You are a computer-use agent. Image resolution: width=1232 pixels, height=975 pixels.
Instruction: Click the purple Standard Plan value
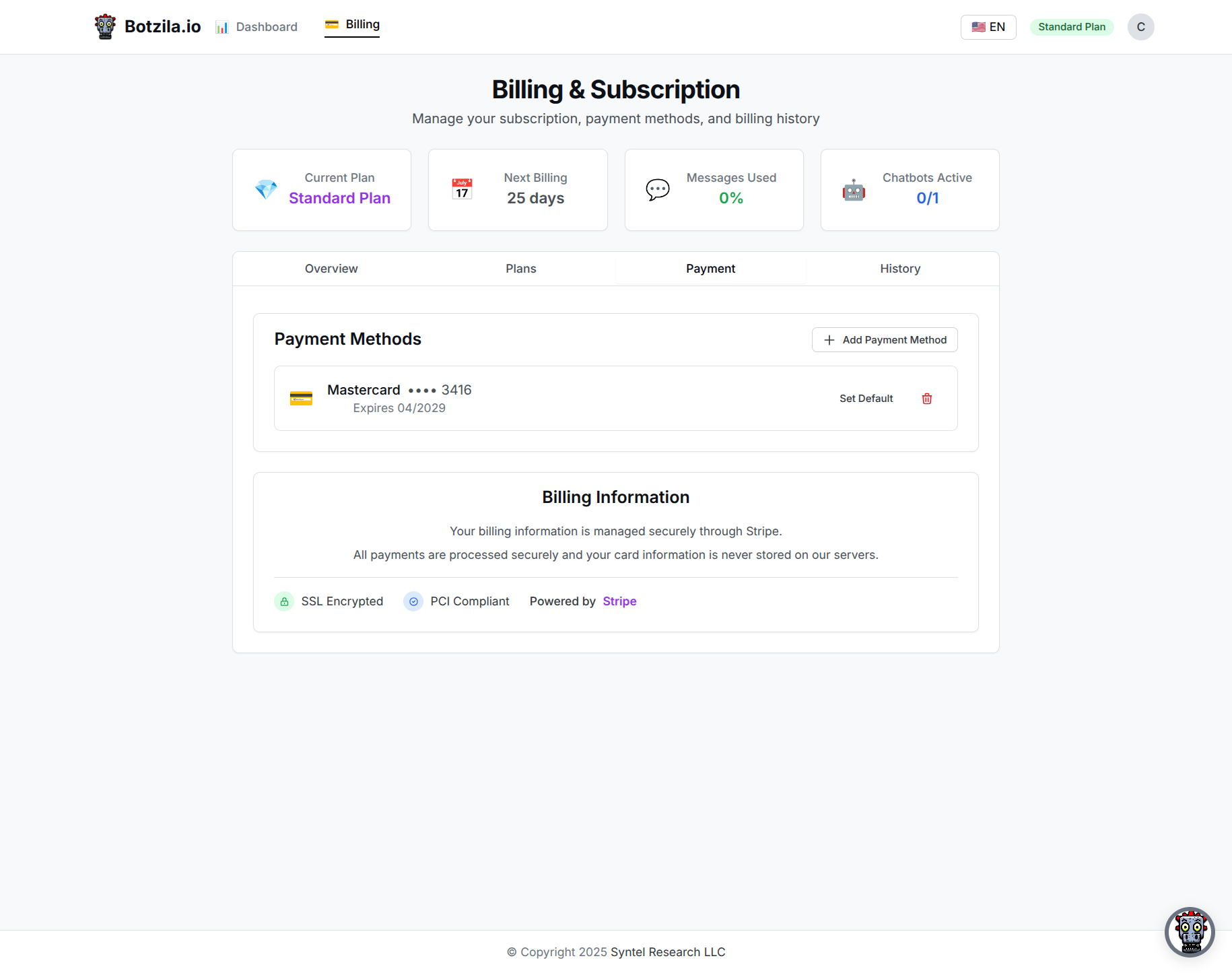point(339,198)
